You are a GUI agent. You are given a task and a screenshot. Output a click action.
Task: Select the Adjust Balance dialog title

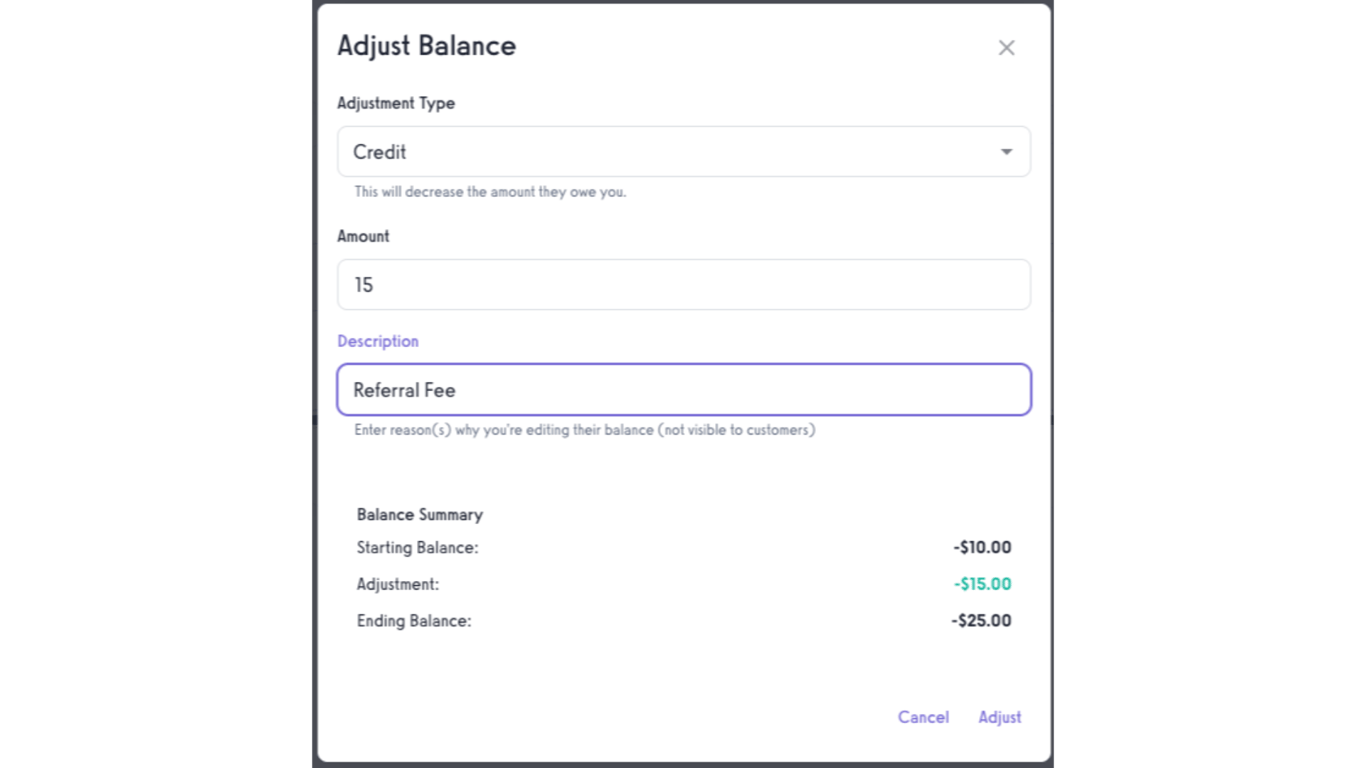point(427,46)
